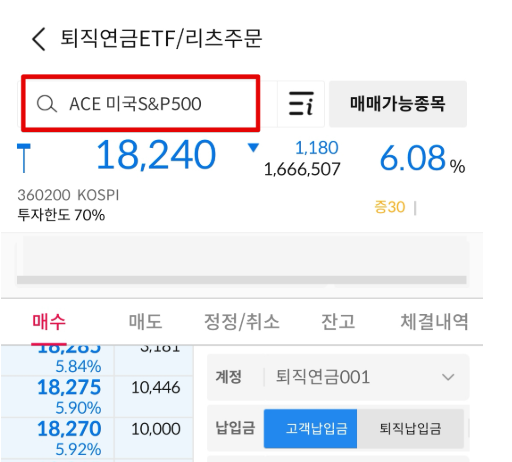Click the 증30 margin label

[390, 207]
